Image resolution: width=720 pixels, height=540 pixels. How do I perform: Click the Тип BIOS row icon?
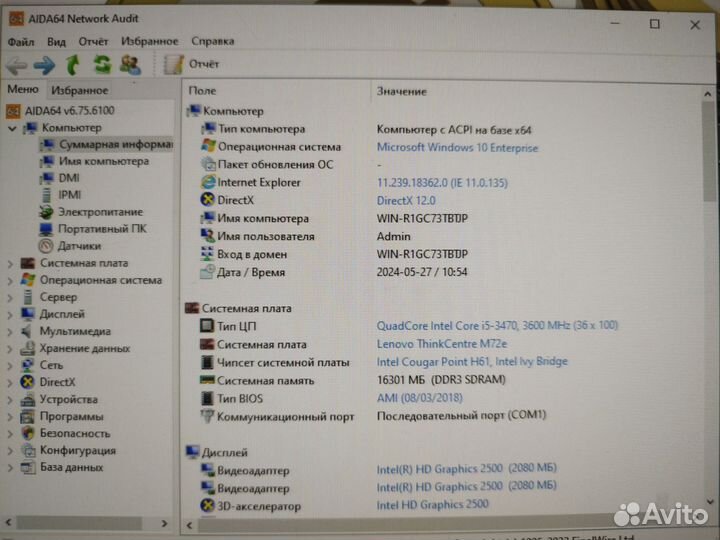[x=207, y=398]
